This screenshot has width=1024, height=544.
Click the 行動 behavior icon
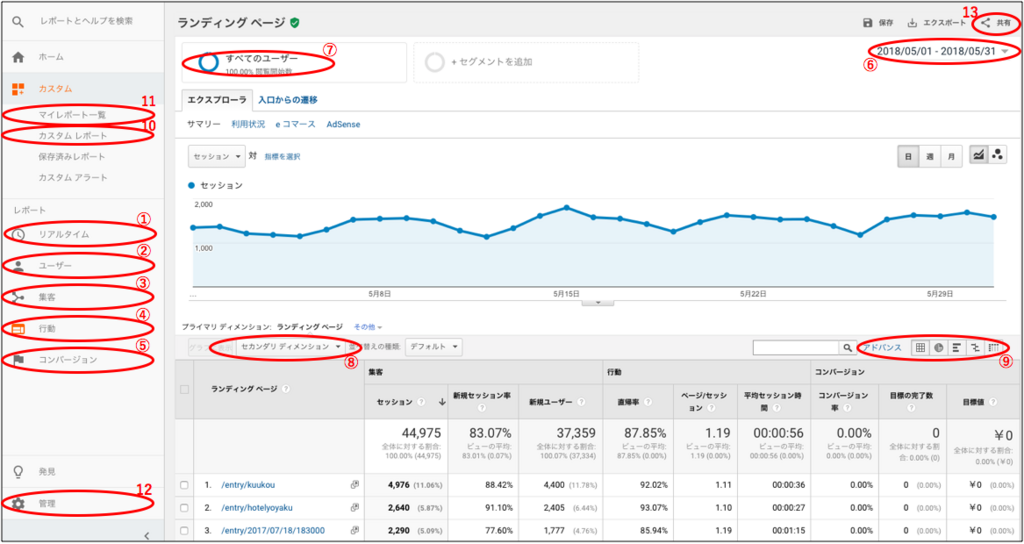pyautogui.click(x=18, y=328)
